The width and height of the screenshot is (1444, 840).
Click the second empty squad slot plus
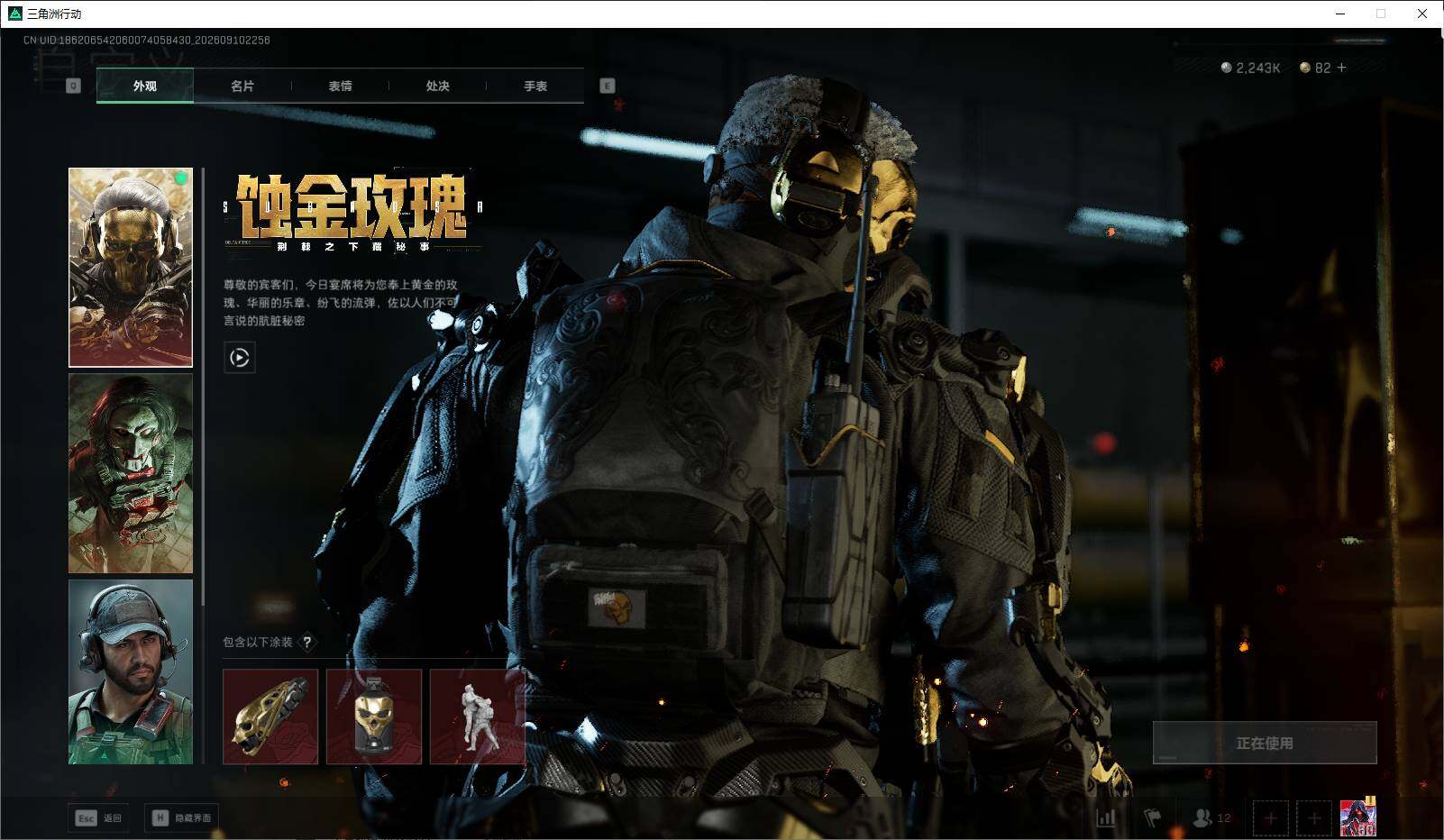[1314, 818]
